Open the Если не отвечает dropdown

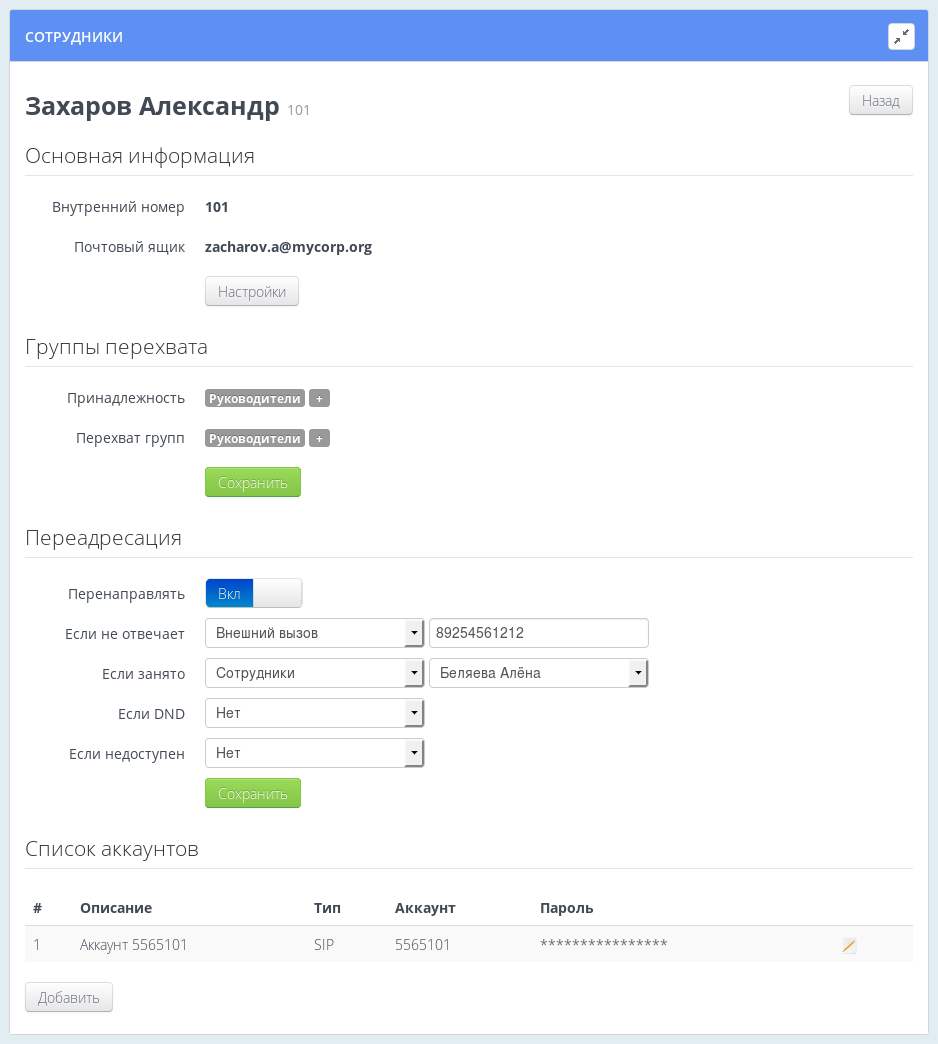click(x=414, y=633)
